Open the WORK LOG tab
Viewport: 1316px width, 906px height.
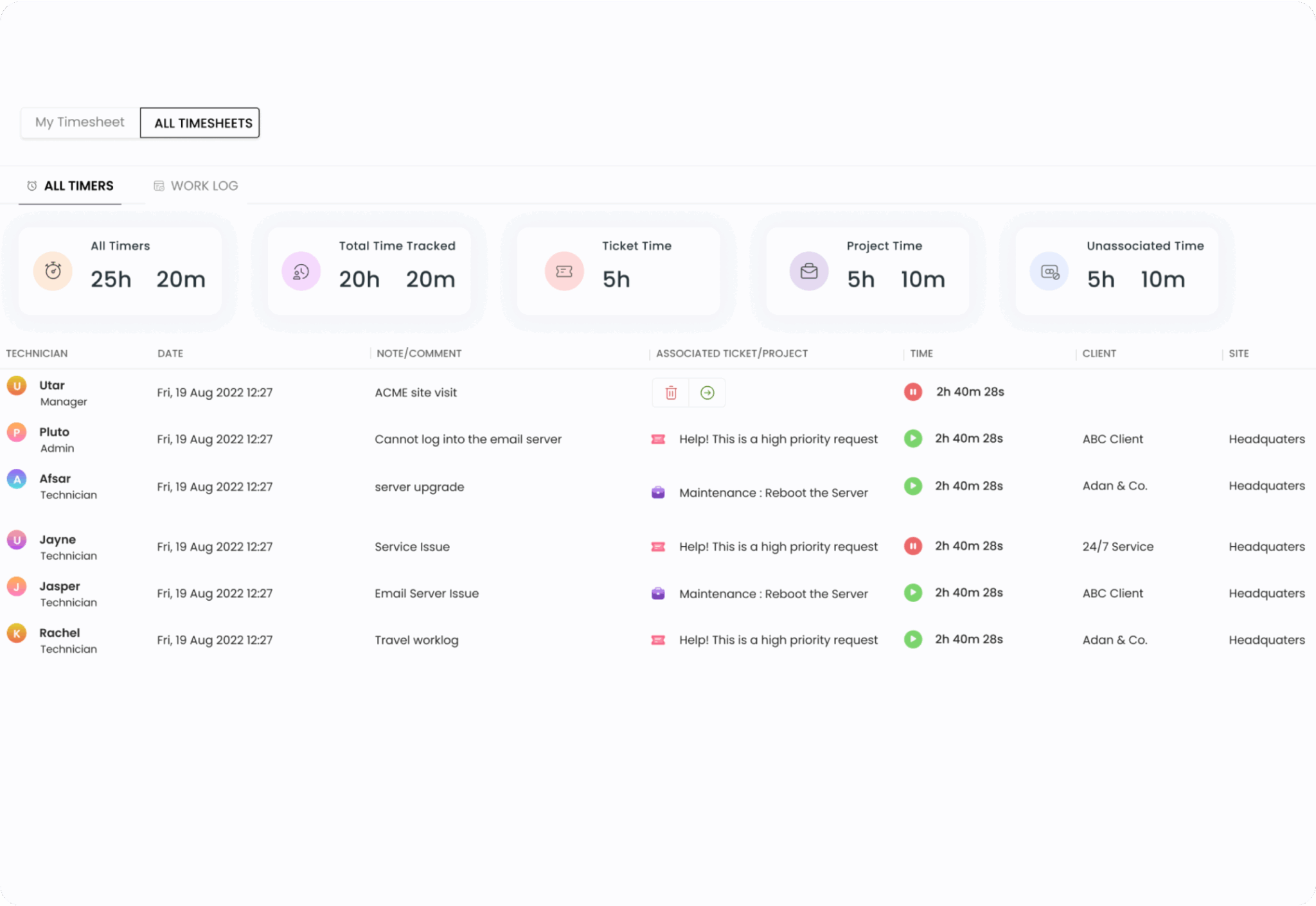pos(196,186)
